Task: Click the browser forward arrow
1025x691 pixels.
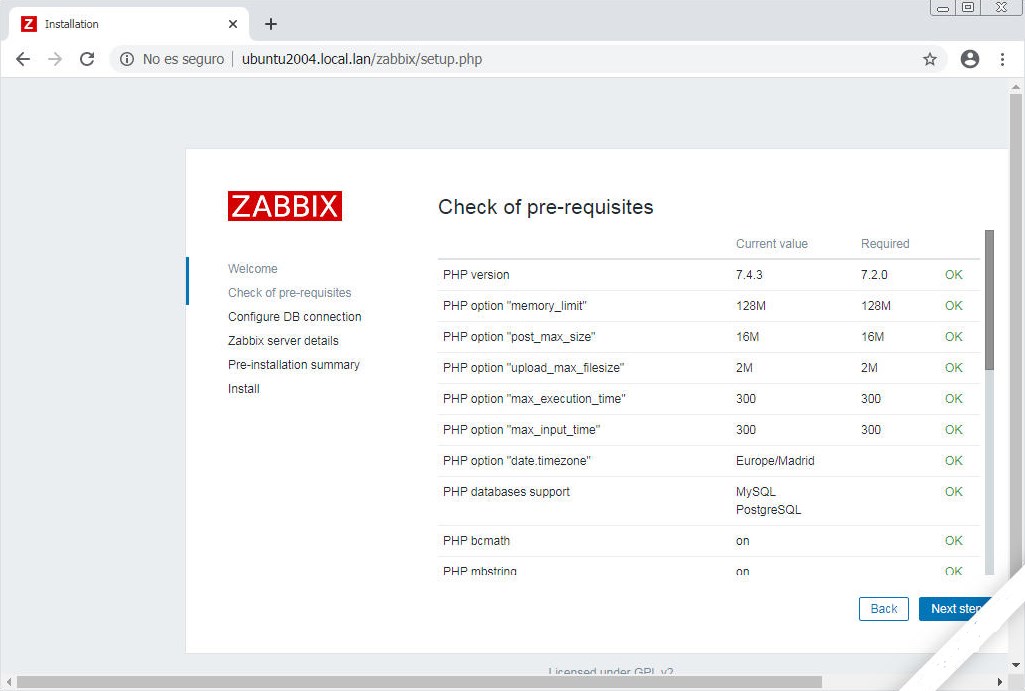Action: pyautogui.click(x=55, y=59)
